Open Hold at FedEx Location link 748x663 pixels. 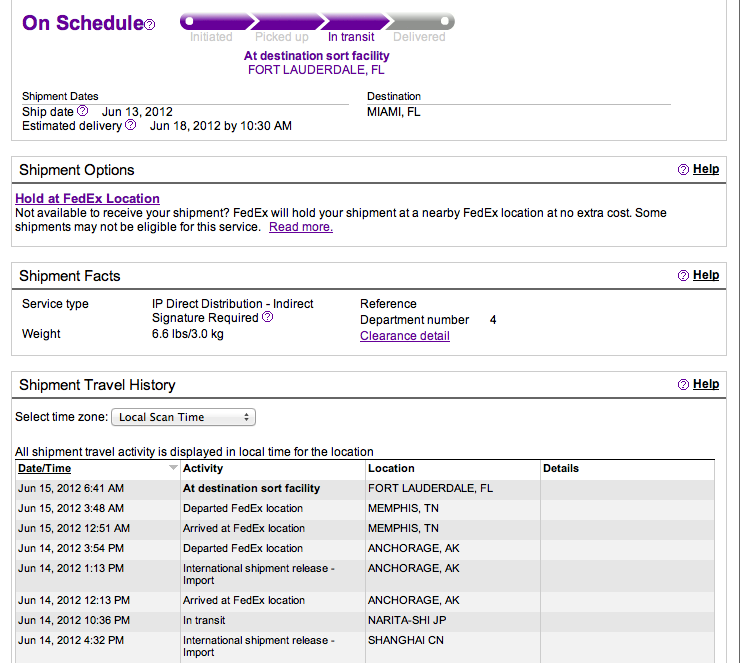(87, 198)
